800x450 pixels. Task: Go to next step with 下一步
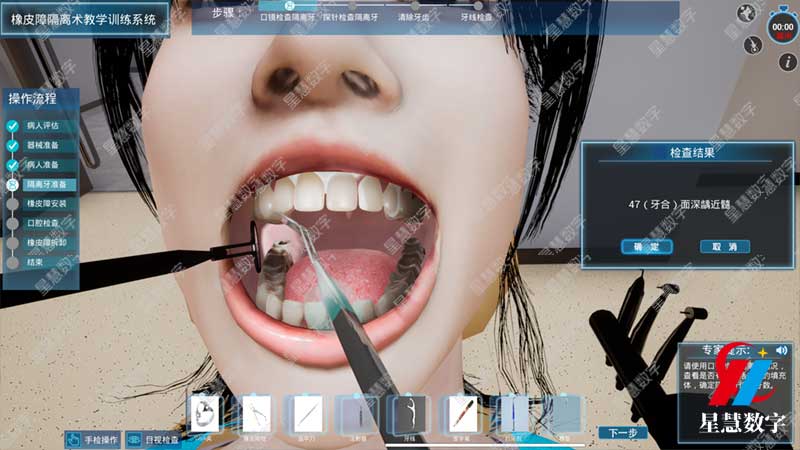[x=623, y=433]
